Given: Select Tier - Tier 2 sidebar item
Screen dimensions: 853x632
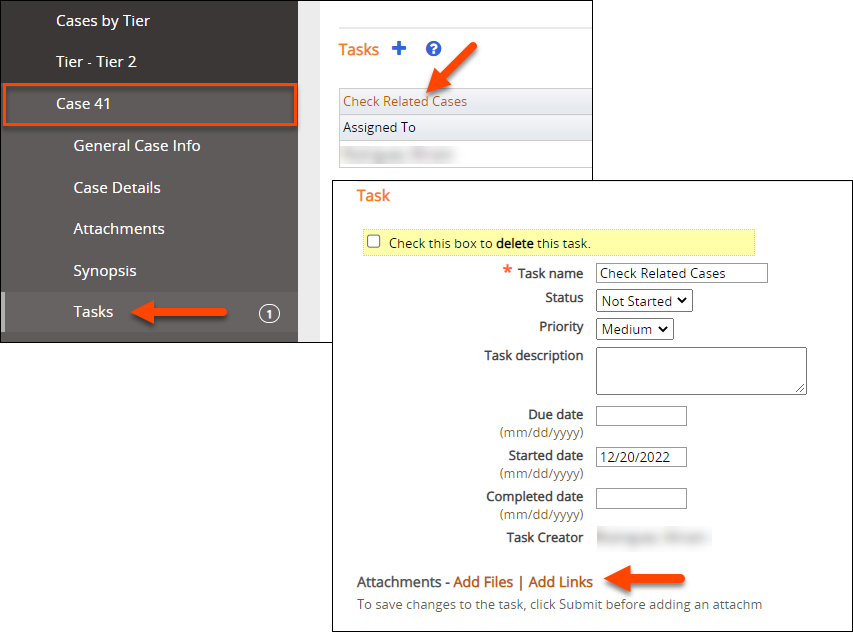Looking at the screenshot, I should 96,62.
